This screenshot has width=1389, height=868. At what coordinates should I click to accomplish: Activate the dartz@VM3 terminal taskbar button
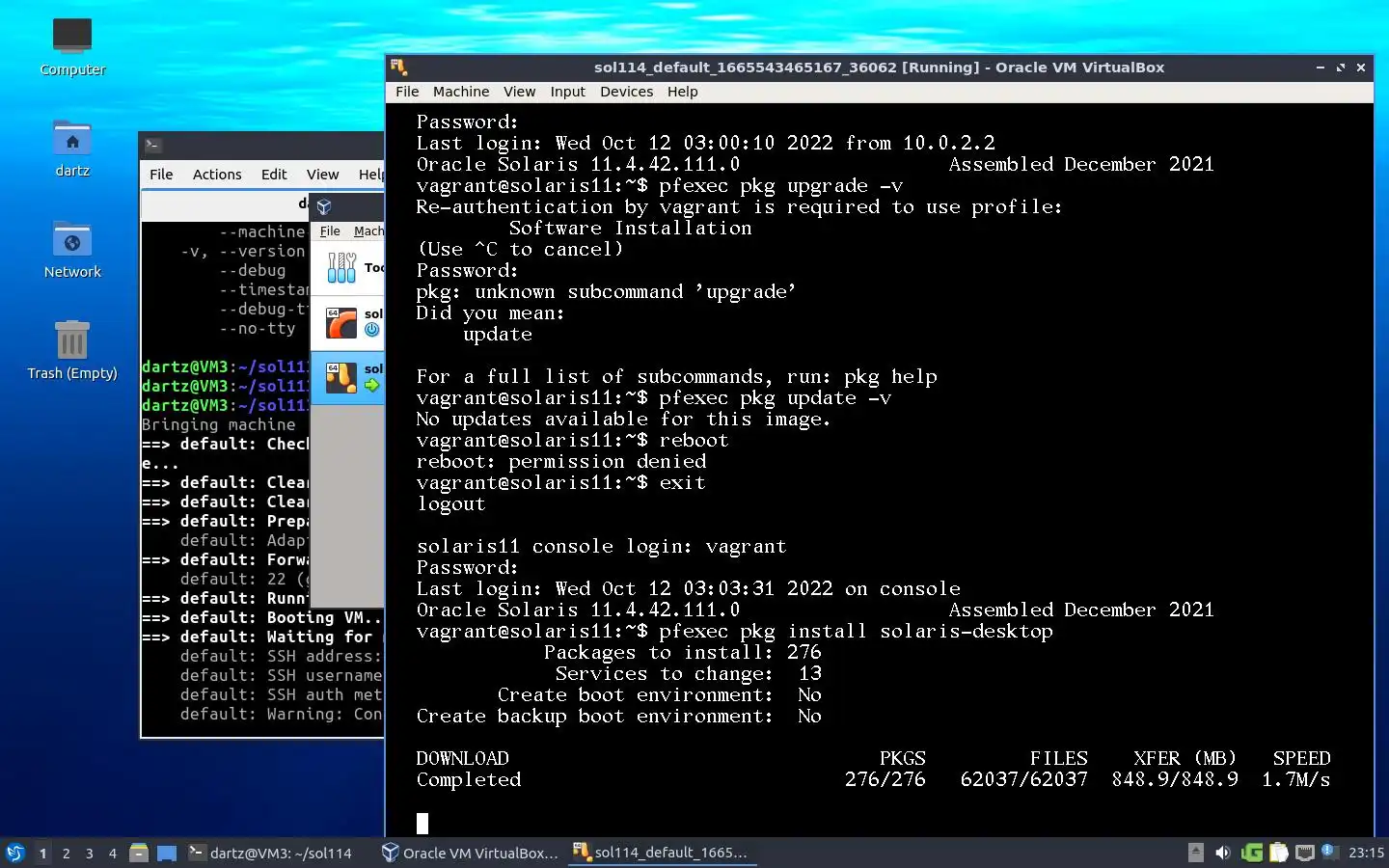(273, 853)
